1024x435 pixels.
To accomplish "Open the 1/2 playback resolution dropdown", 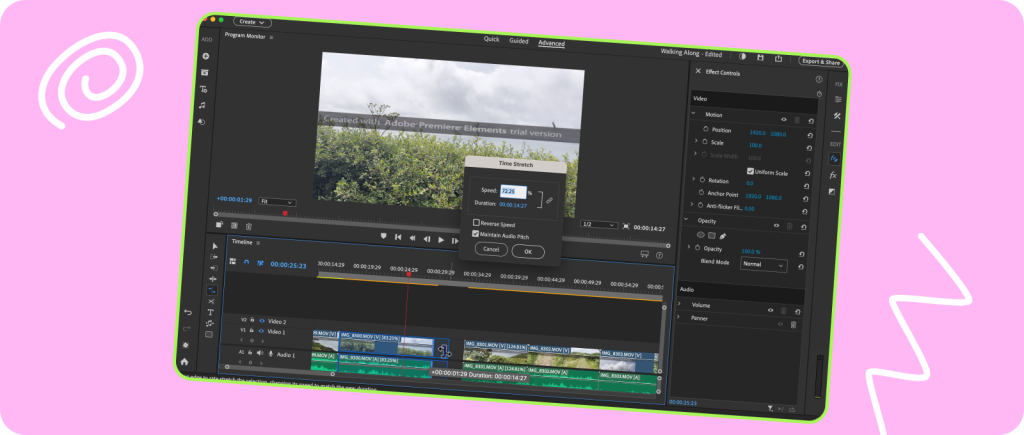I will (599, 225).
